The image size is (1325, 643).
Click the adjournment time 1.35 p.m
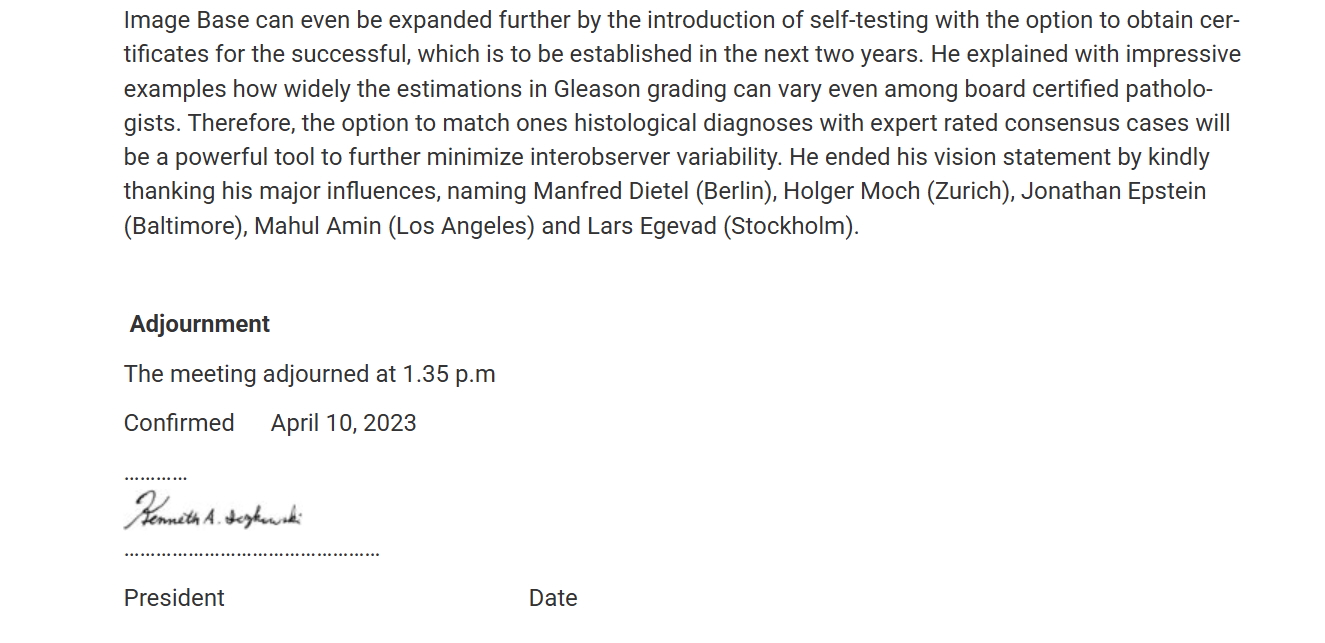449,374
